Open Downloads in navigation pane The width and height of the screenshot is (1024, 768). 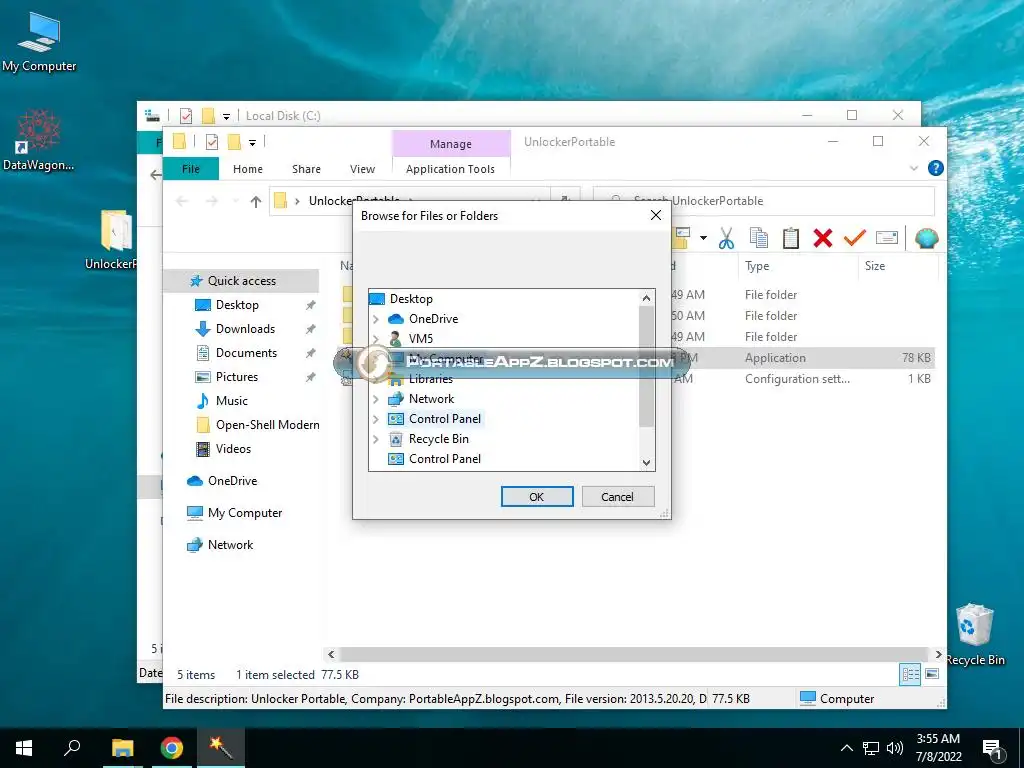pyautogui.click(x=246, y=328)
